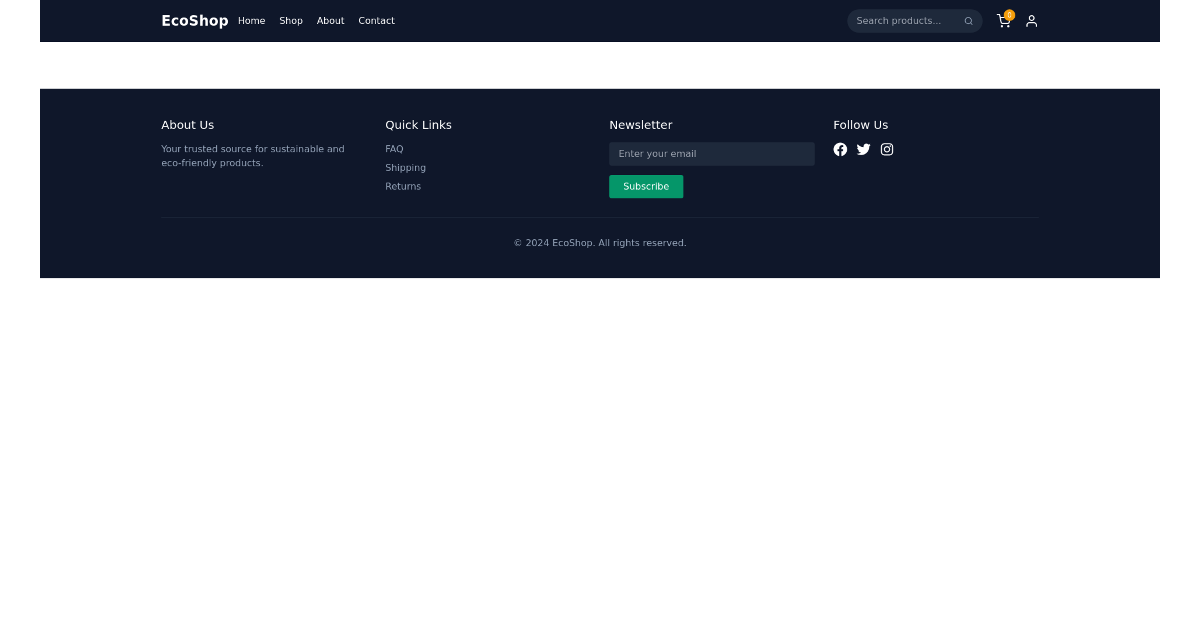
Task: Navigate to the About page
Action: 330,20
